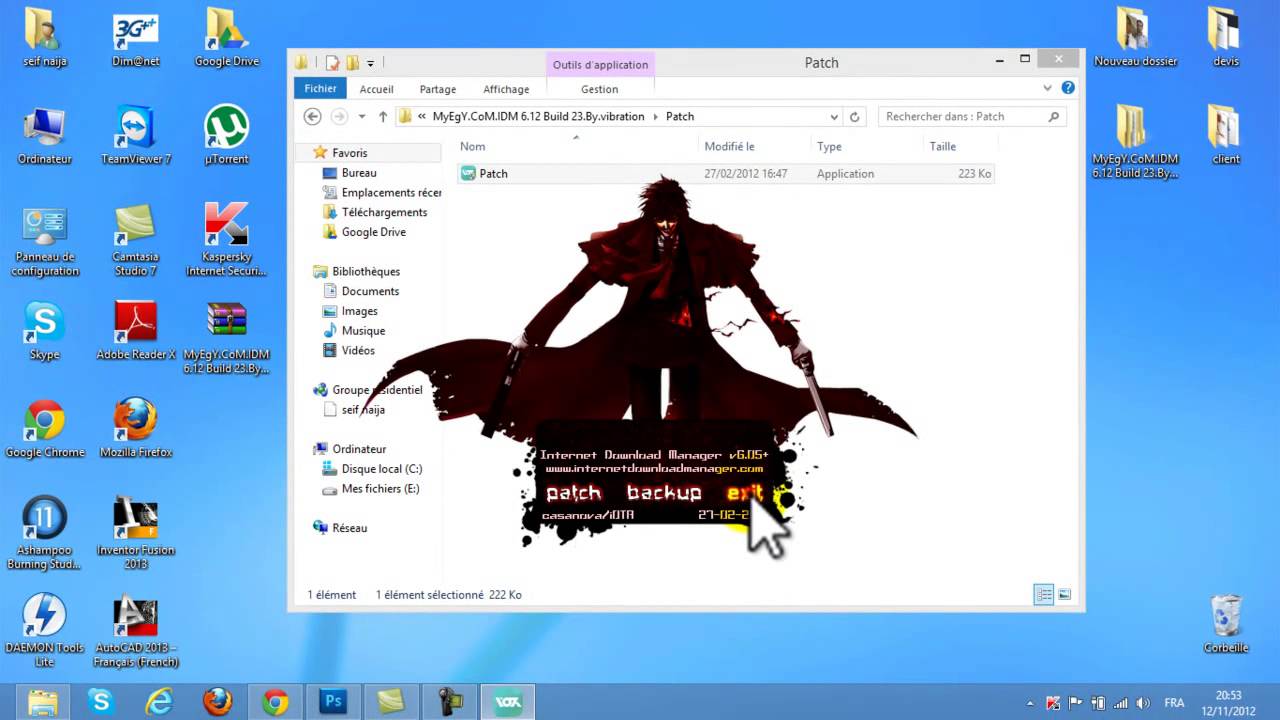Refresh the Patch folder view
The width and height of the screenshot is (1280, 720).
click(x=855, y=117)
